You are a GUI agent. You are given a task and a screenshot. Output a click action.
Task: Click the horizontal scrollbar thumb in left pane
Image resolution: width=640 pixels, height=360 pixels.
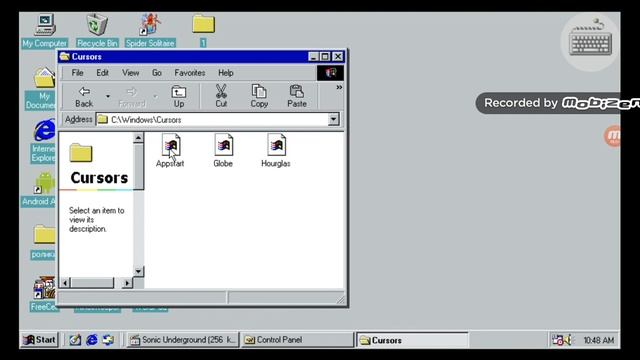(92, 282)
